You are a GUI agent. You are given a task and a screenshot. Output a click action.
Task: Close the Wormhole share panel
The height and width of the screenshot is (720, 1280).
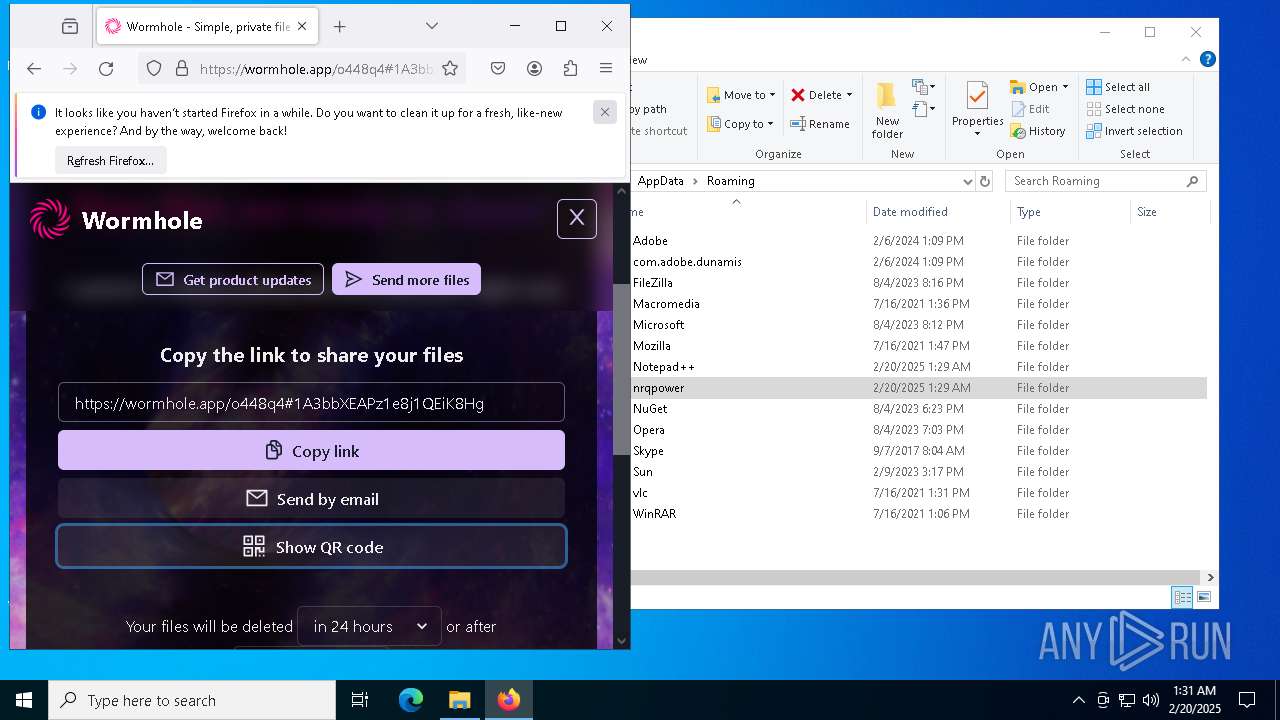[x=577, y=218]
